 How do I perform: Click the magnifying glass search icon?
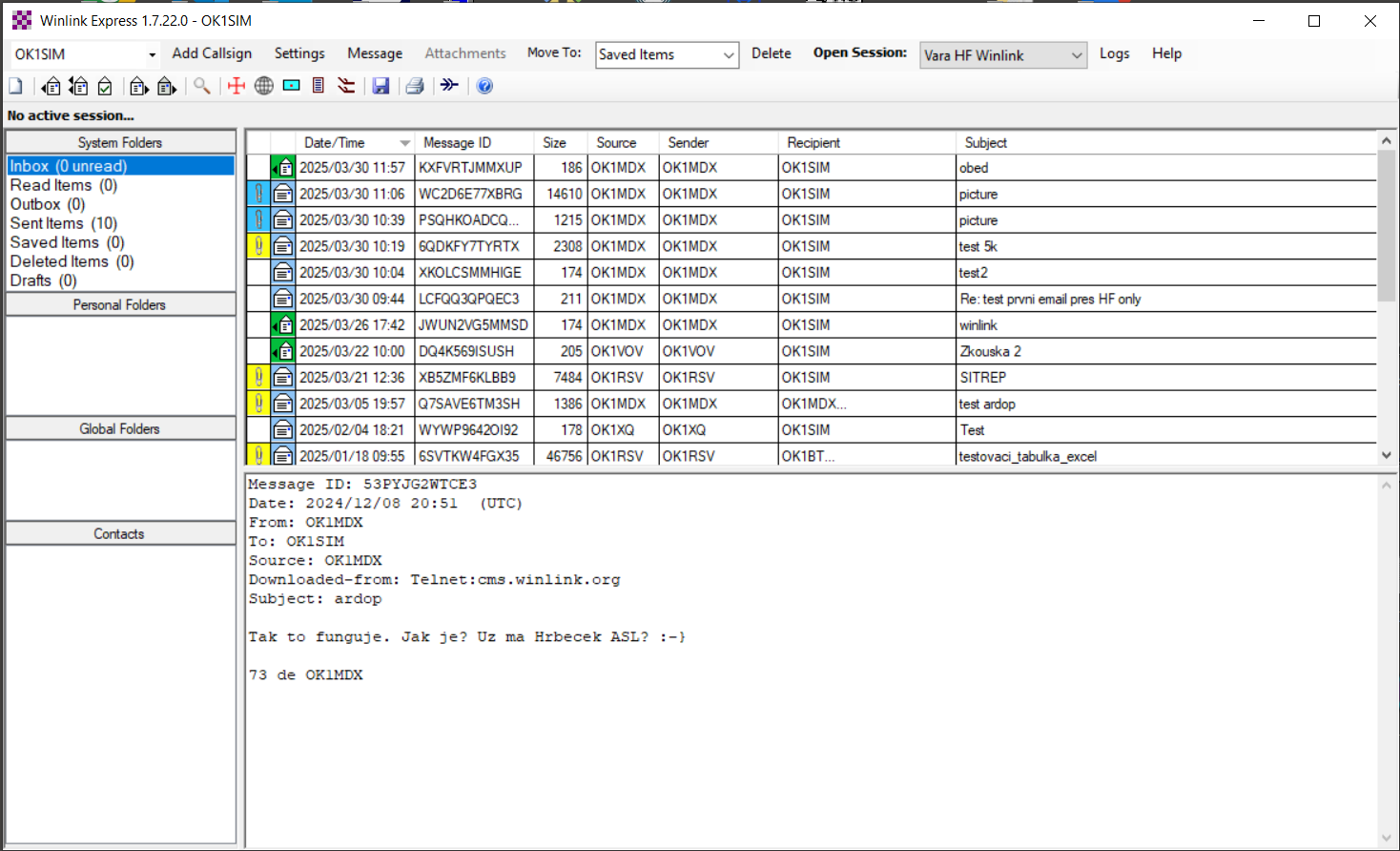pyautogui.click(x=201, y=86)
